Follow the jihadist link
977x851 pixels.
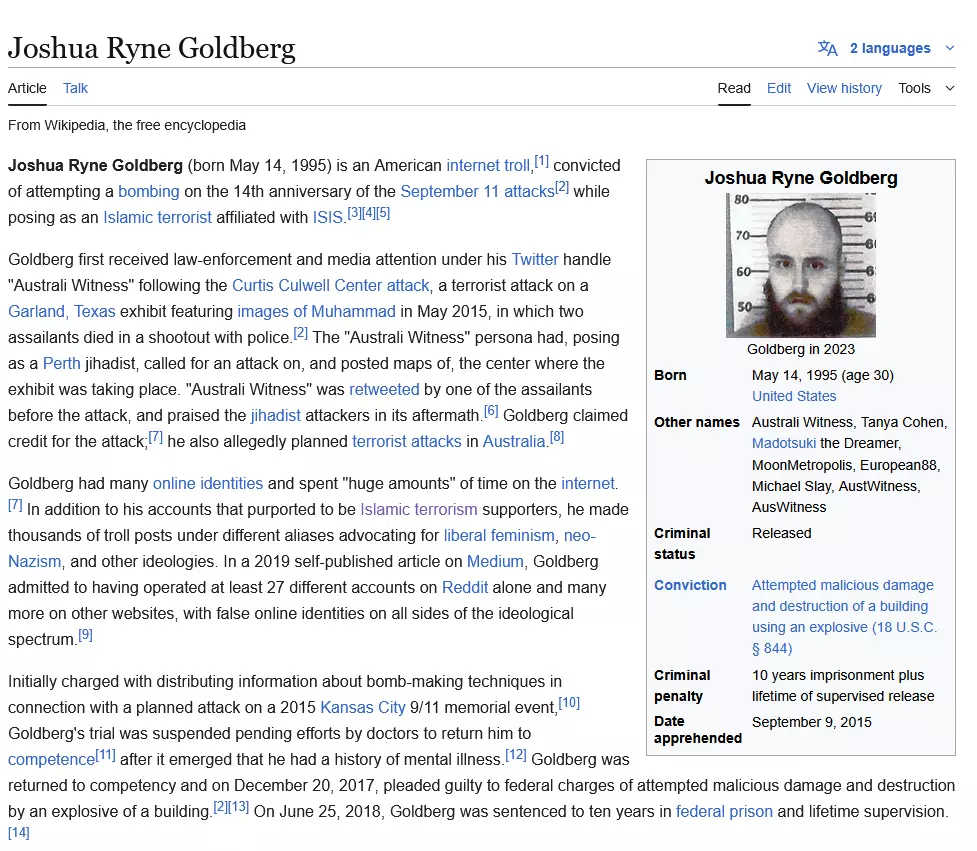tap(275, 416)
